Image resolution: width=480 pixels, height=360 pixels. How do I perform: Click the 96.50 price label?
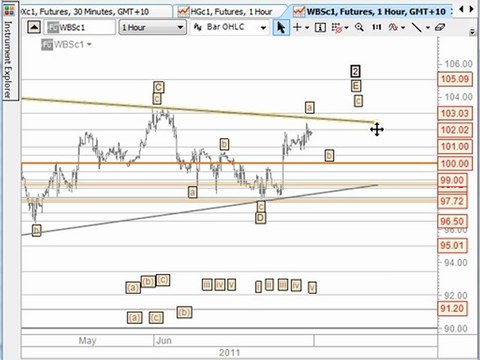pos(452,221)
